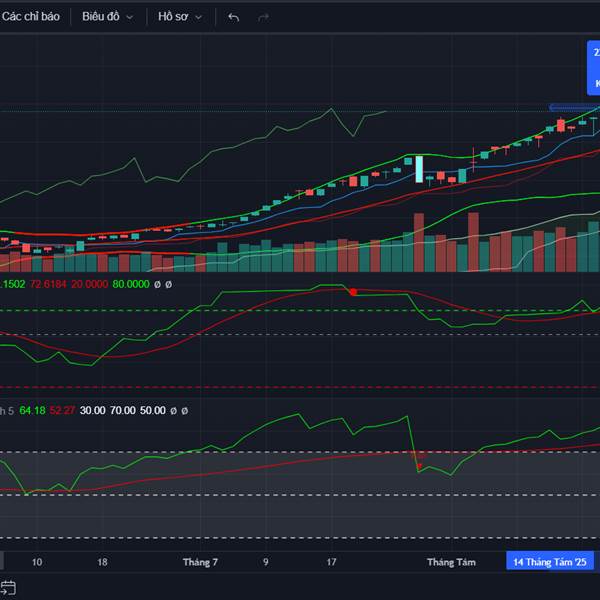Expand the Hồ sơ dropdown
The width and height of the screenshot is (600, 600).
coord(180,17)
